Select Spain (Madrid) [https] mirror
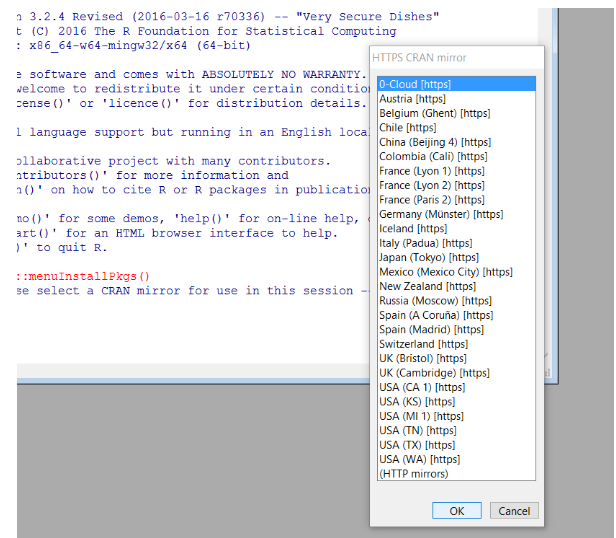The width and height of the screenshot is (616, 538). pos(456,329)
